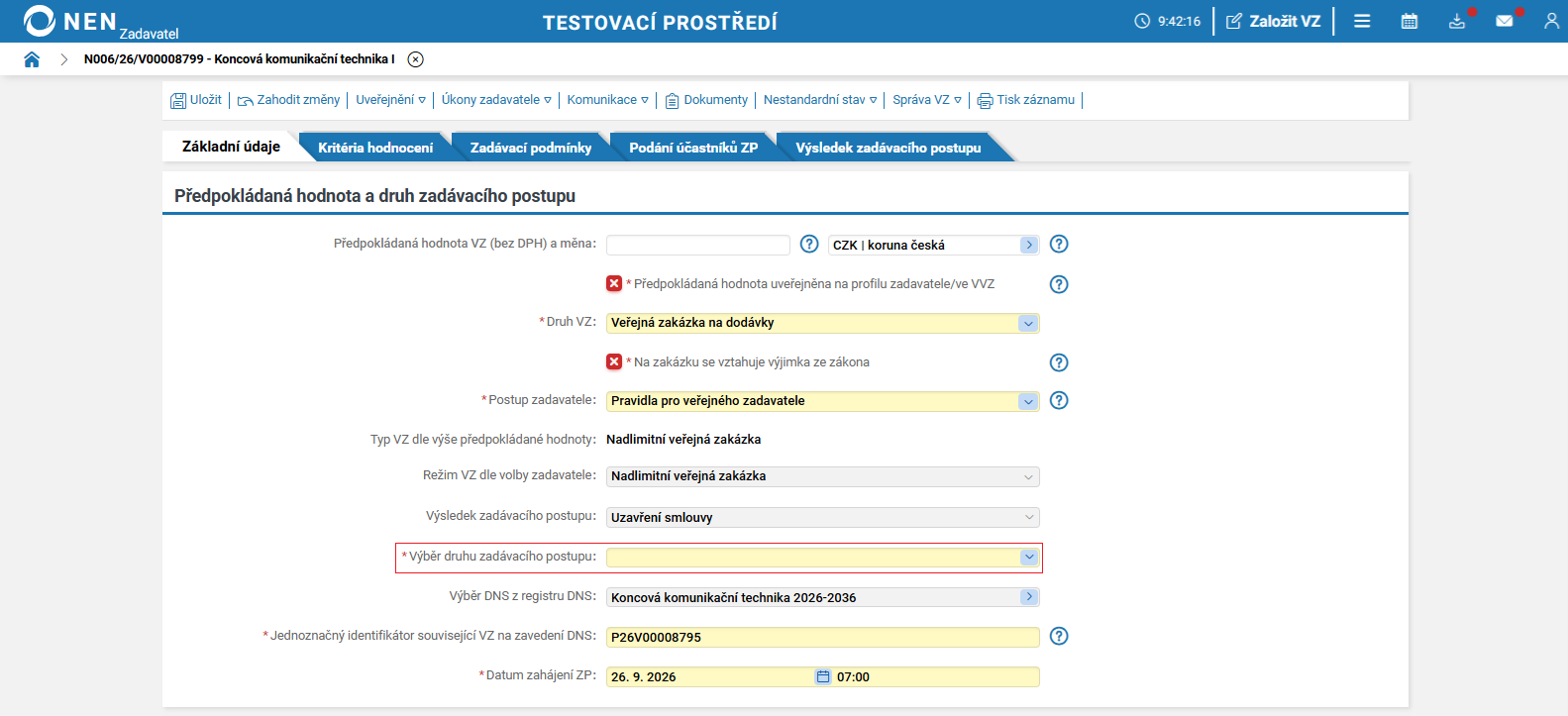Image resolution: width=1568 pixels, height=716 pixels.
Task: Close the N006/26/V00008799 breadcrumb tab
Action: pos(416,59)
